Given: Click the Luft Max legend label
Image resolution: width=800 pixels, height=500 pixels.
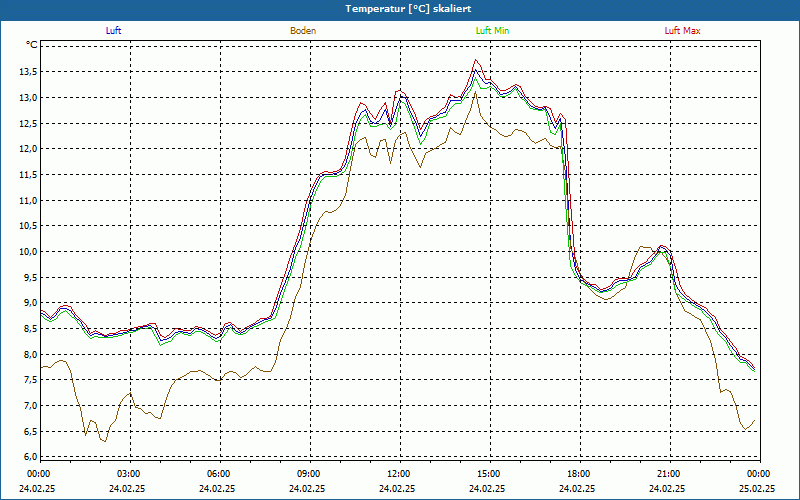Looking at the screenshot, I should click(x=682, y=31).
